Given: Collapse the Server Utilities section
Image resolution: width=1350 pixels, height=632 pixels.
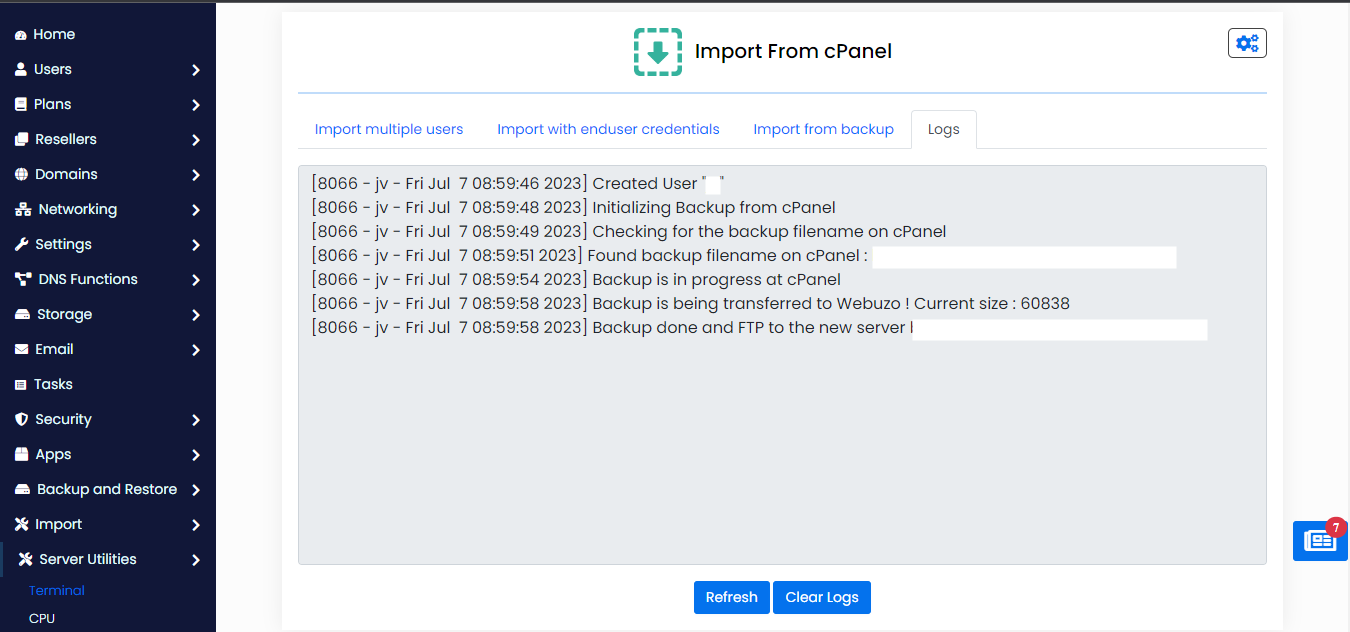Looking at the screenshot, I should [196, 560].
